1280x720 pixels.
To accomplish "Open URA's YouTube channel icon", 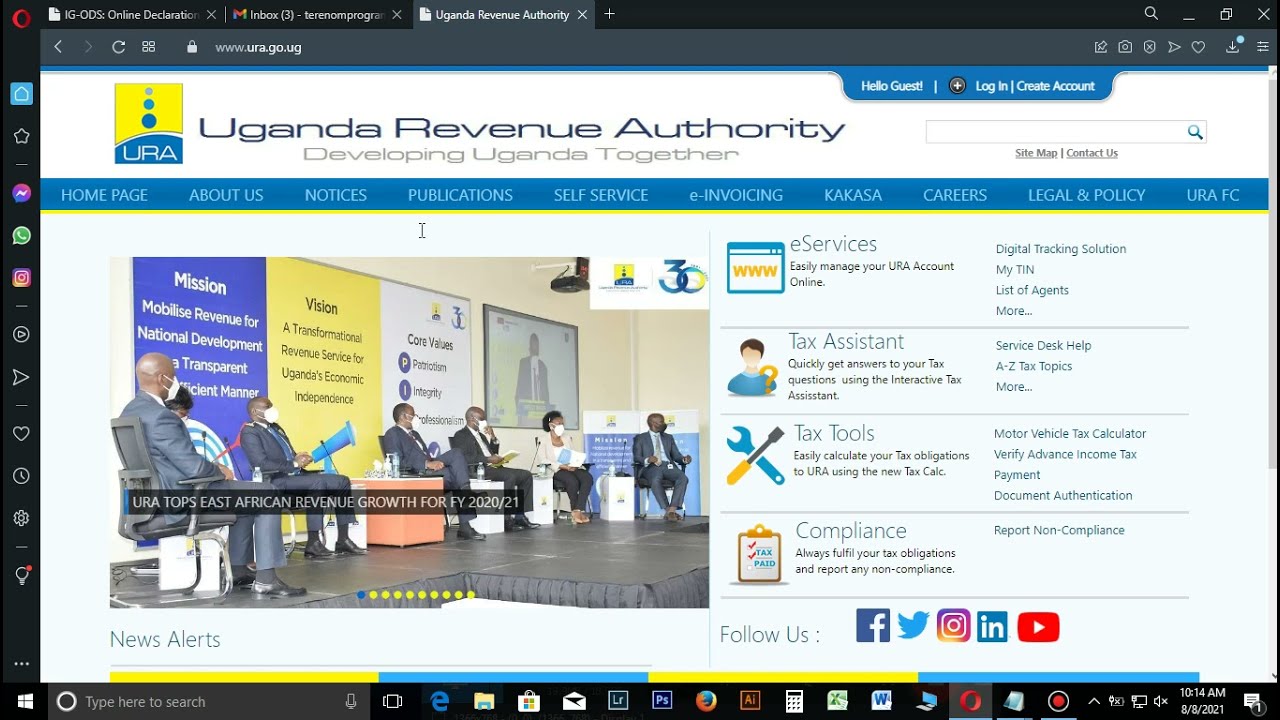I will pos(1038,627).
